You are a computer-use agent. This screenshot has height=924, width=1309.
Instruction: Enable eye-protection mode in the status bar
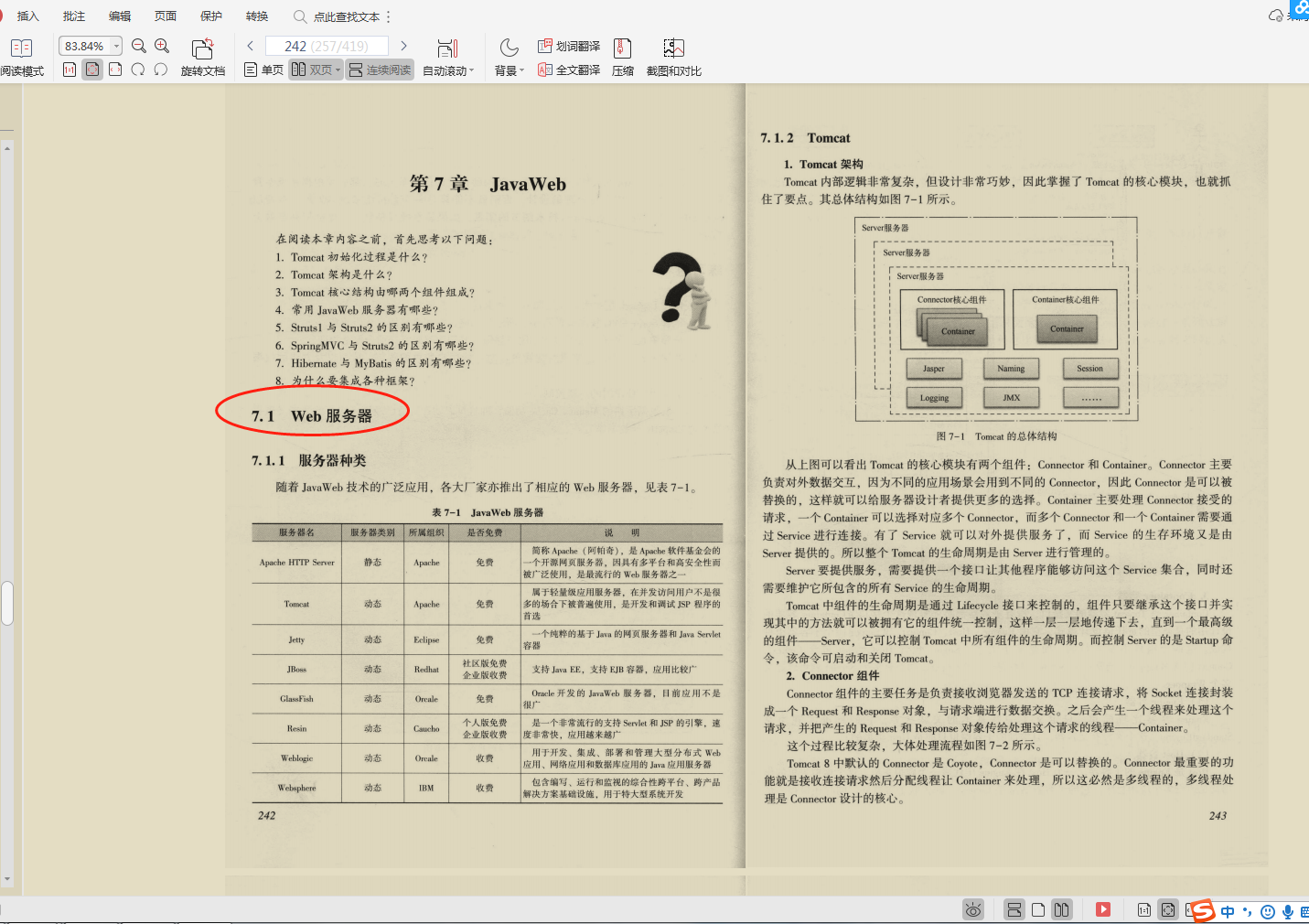click(972, 908)
